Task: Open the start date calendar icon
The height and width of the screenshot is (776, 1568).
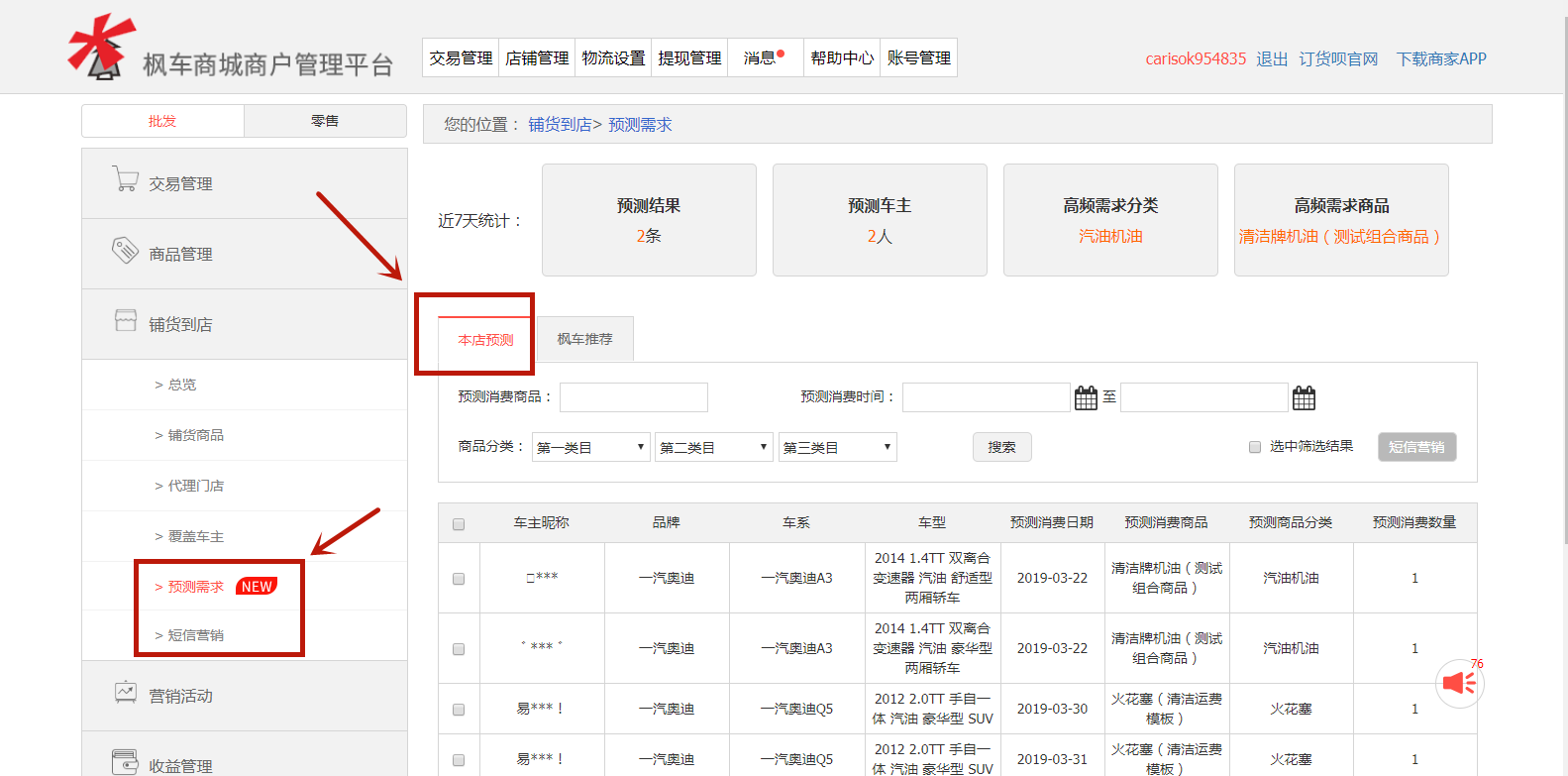Action: point(1086,398)
